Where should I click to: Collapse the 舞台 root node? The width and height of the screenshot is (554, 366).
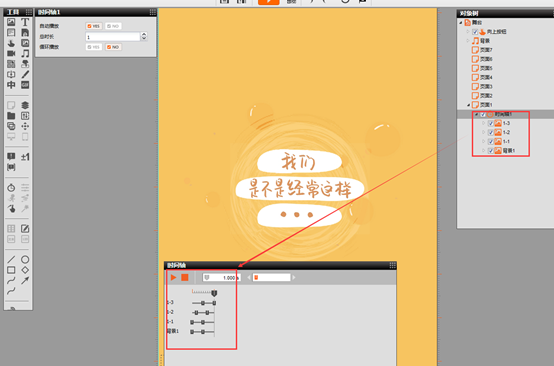[461, 23]
